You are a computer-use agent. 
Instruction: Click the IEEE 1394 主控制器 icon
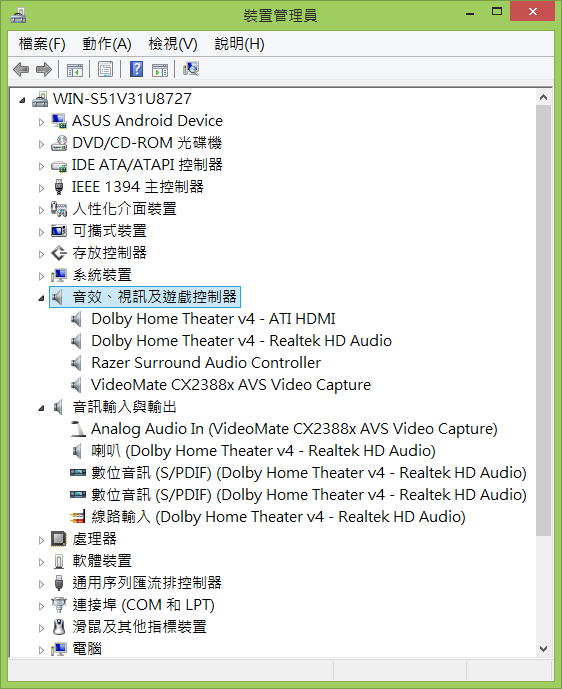[x=59, y=187]
